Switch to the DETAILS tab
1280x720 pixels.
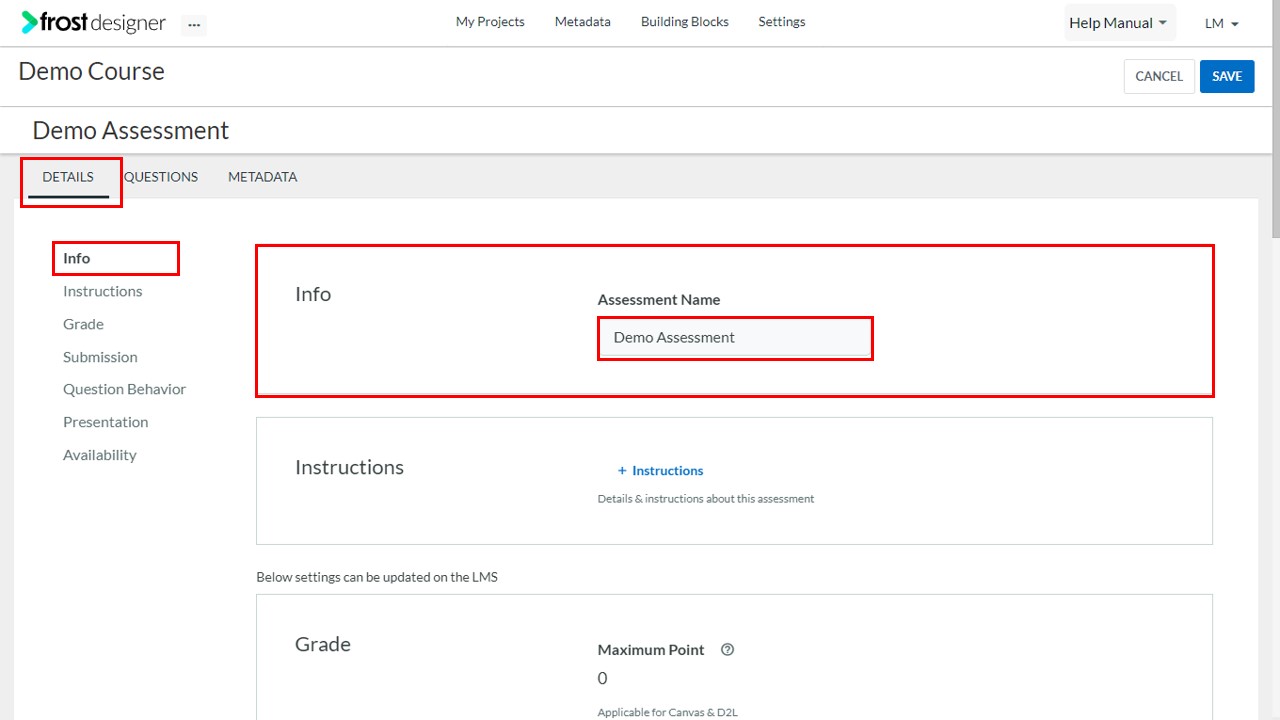click(68, 177)
